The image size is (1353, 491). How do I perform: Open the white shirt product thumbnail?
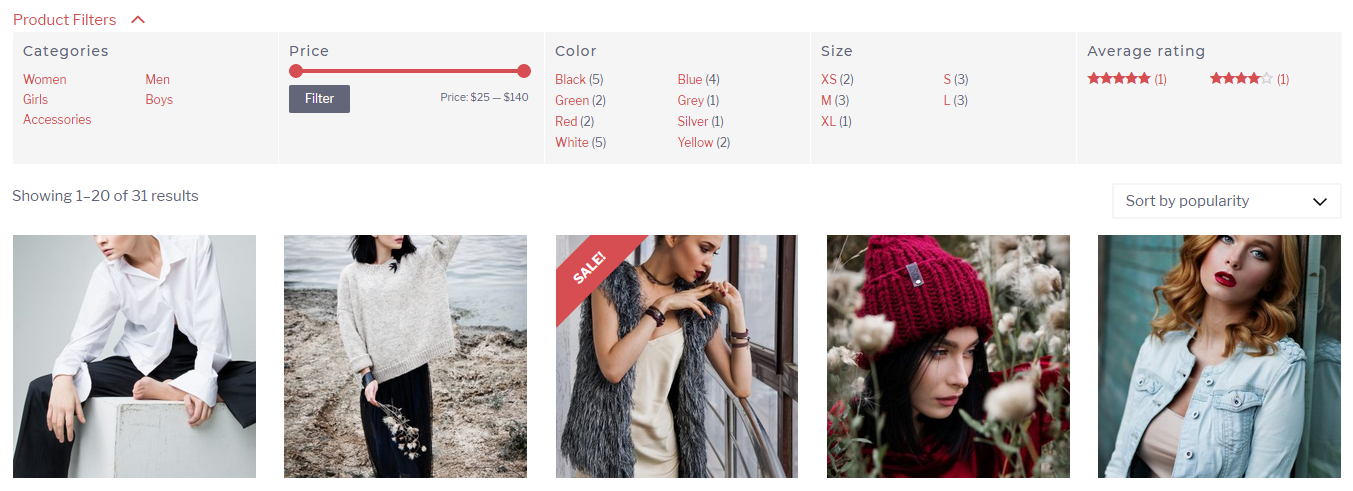click(x=134, y=357)
